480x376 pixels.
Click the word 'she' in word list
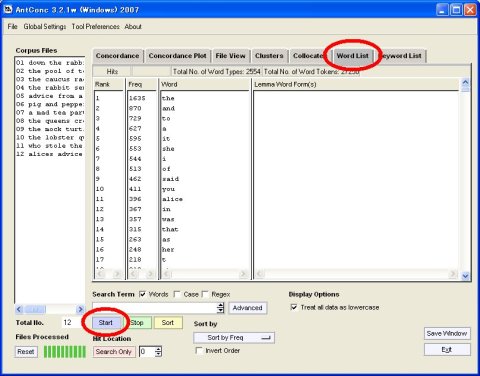(168, 149)
